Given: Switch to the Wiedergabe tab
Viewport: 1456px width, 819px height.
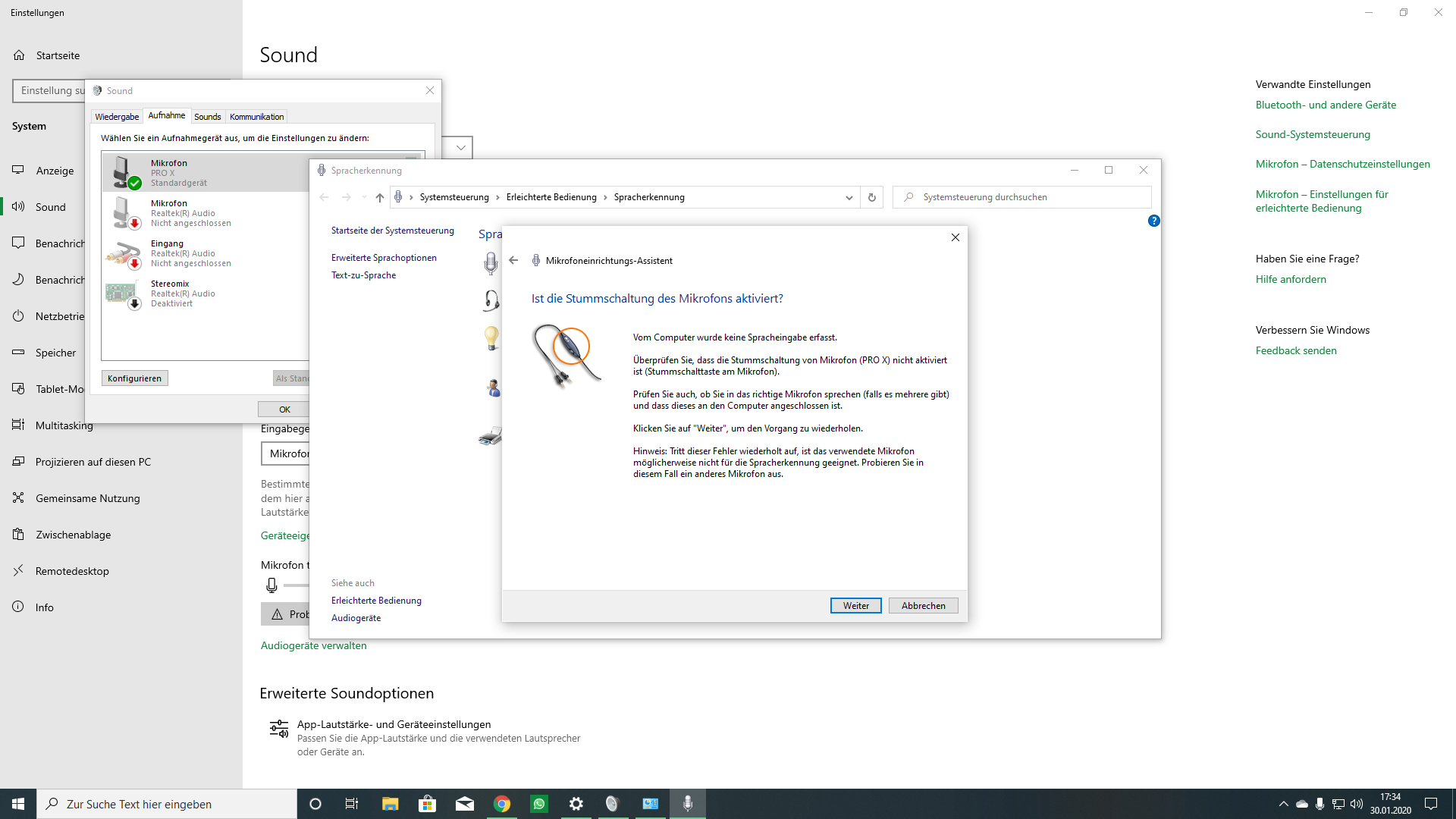Looking at the screenshot, I should [x=117, y=117].
